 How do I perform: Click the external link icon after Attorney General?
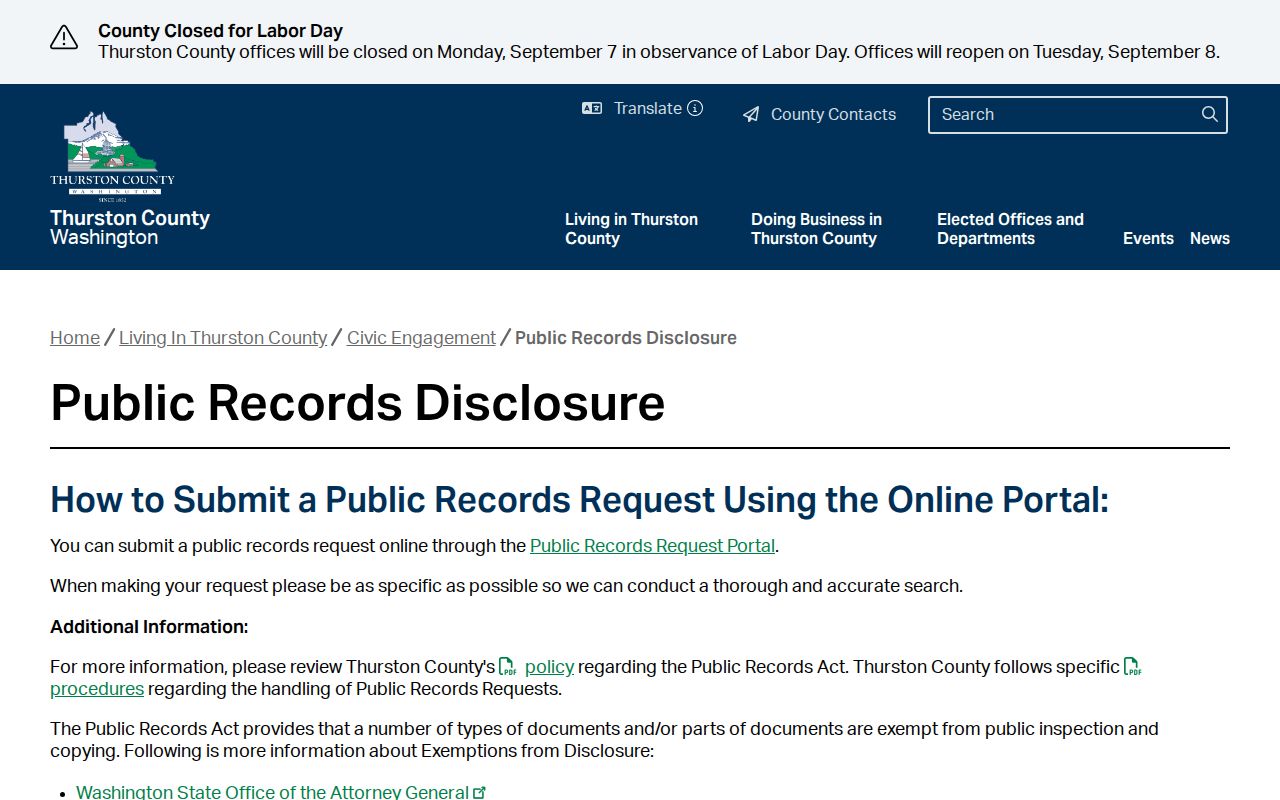point(480,793)
